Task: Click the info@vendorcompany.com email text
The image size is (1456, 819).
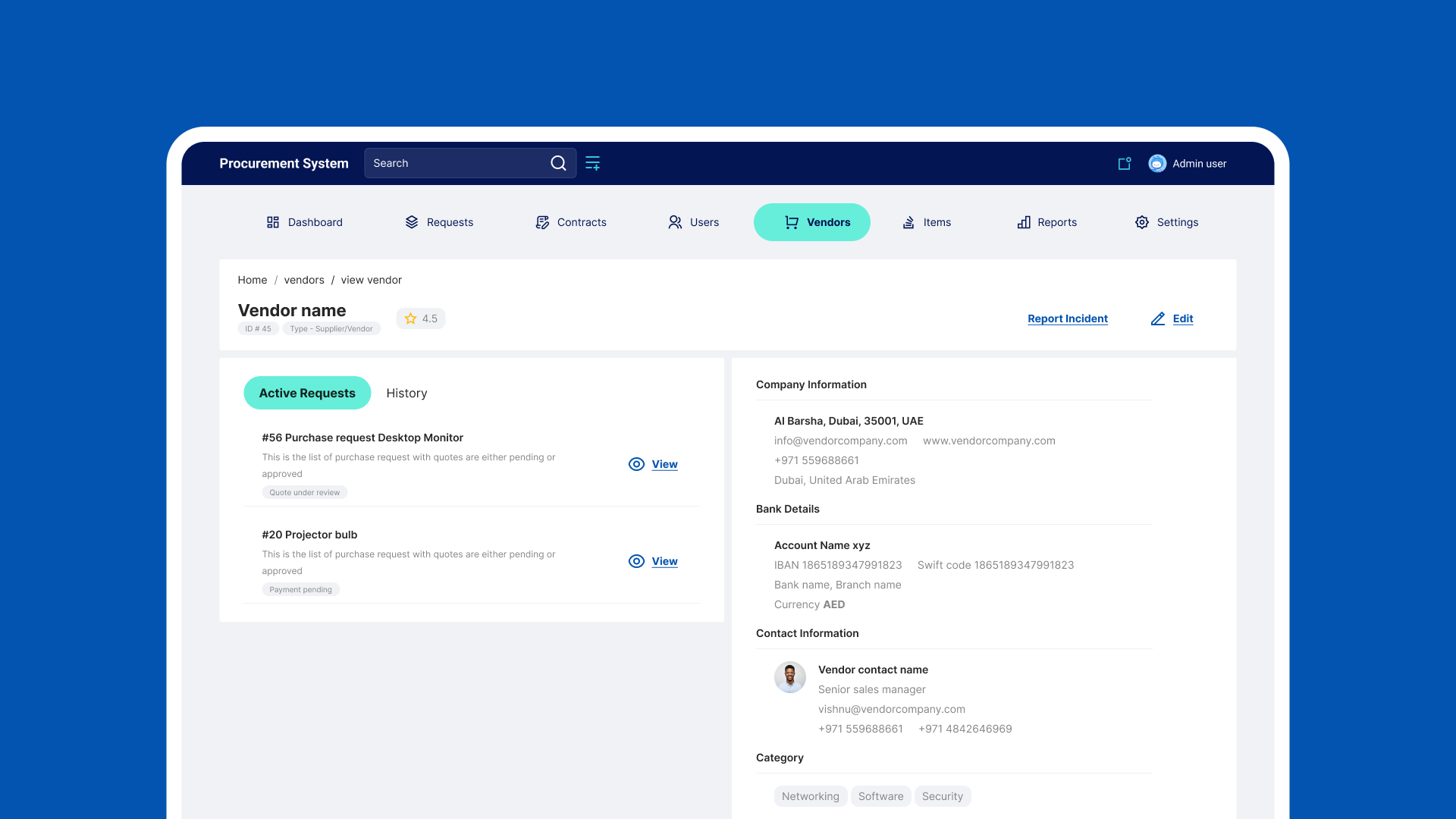Action: (x=840, y=441)
